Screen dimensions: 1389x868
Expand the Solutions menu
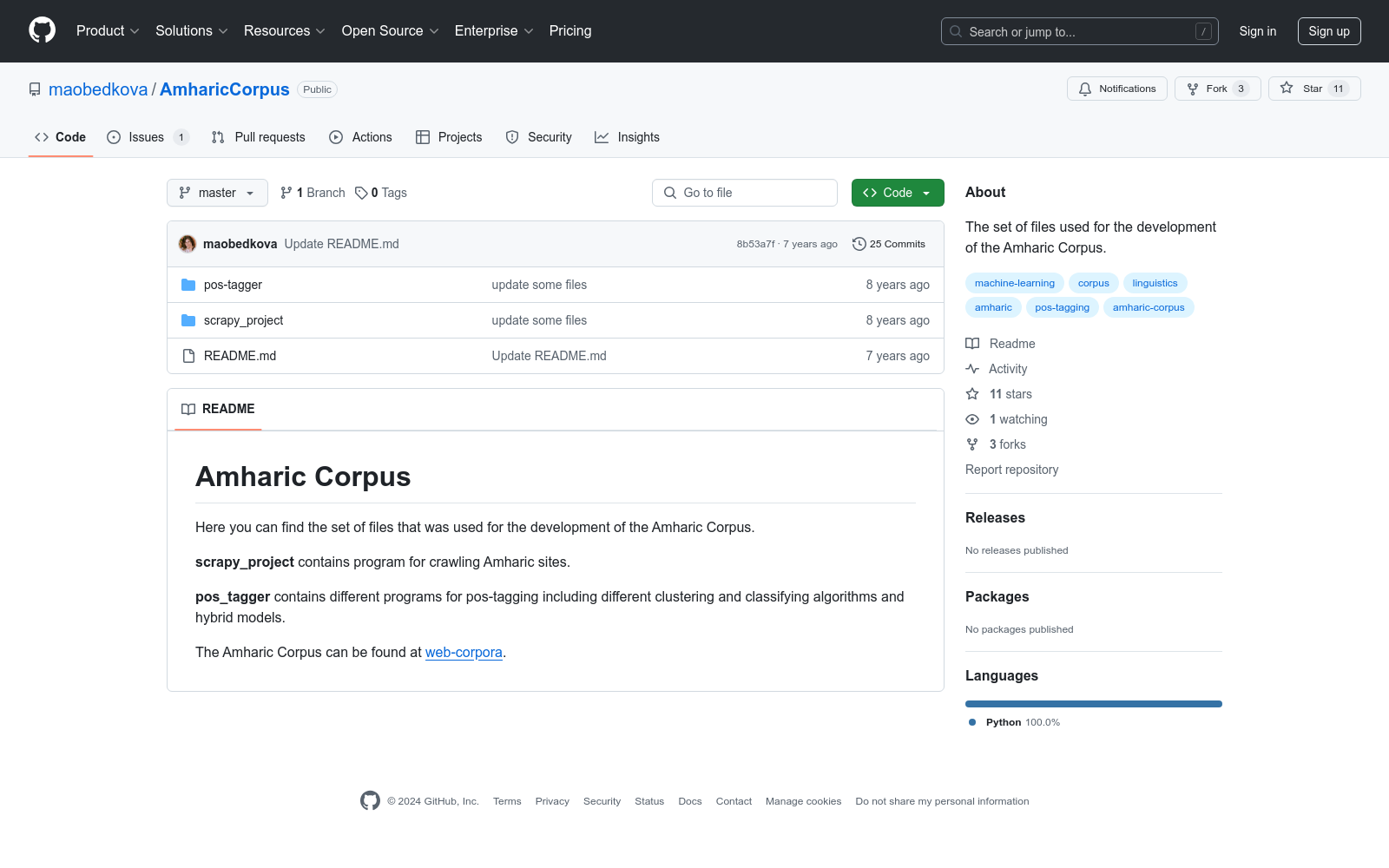point(192,30)
